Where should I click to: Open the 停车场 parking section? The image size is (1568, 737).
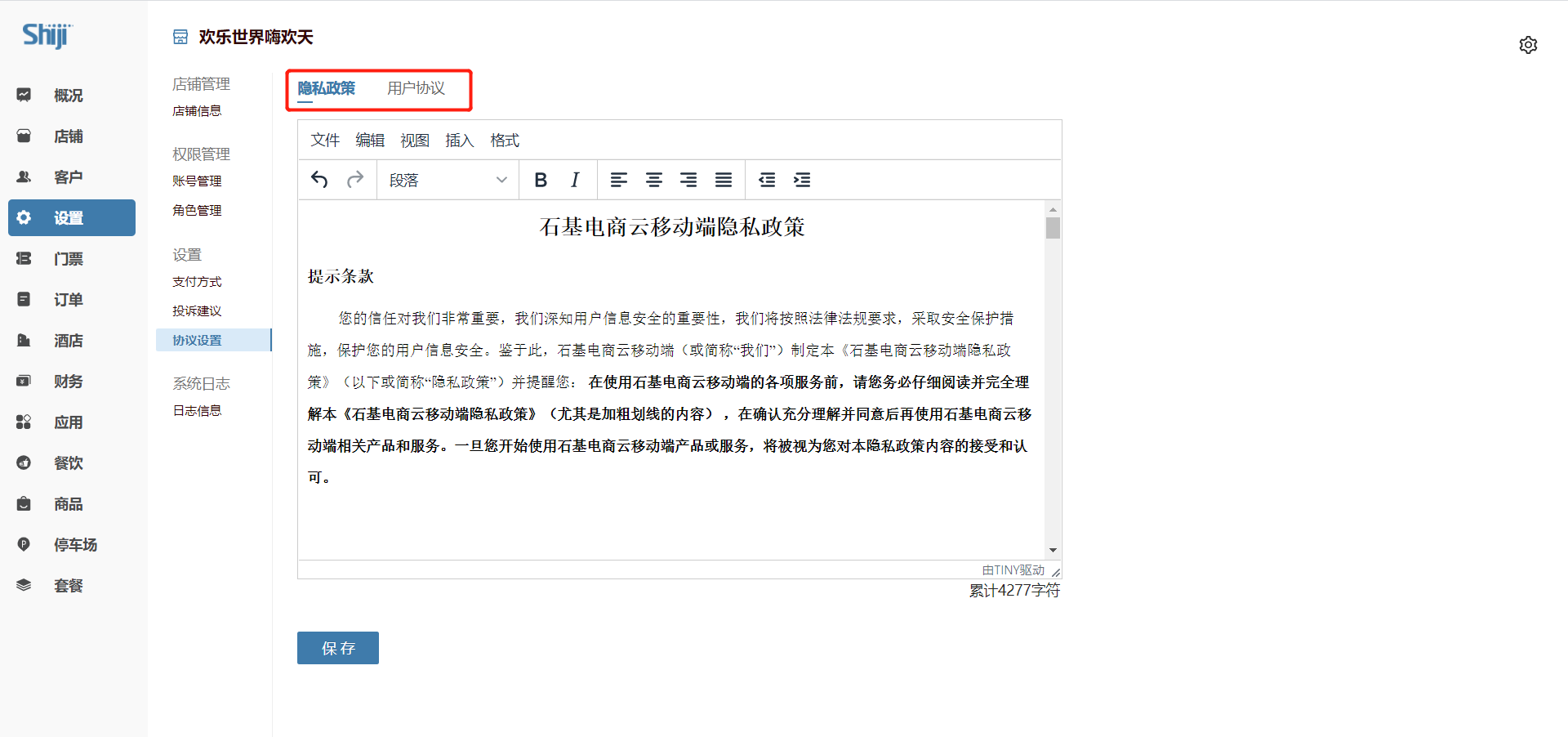coord(72,545)
